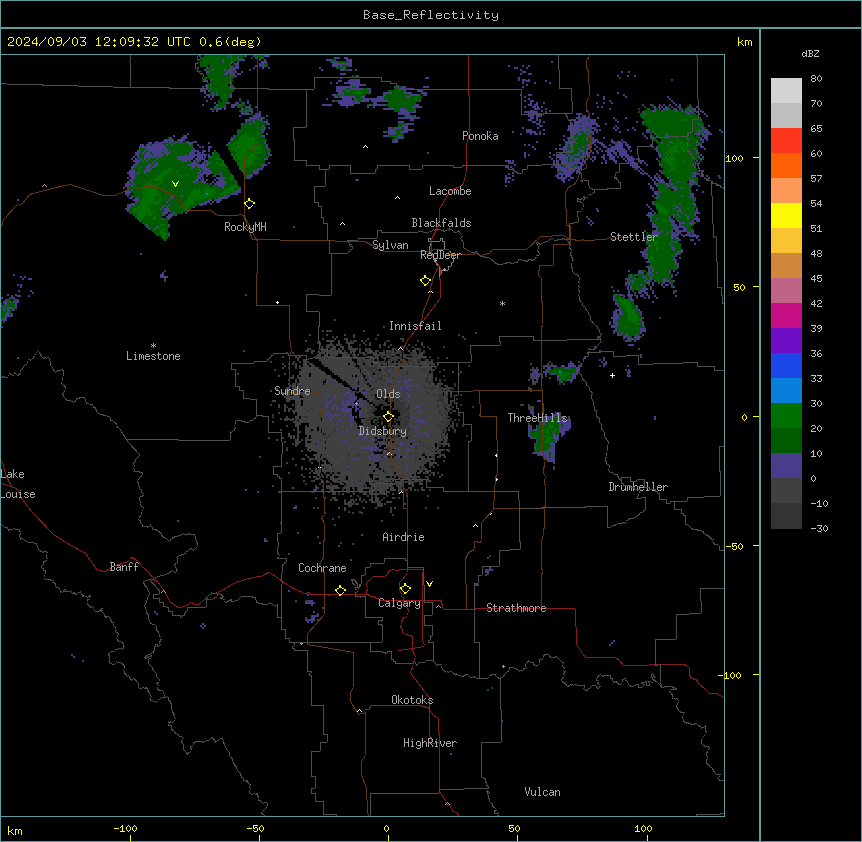This screenshot has width=862, height=842.
Task: Click the Didsbury town label
Action: point(383,431)
